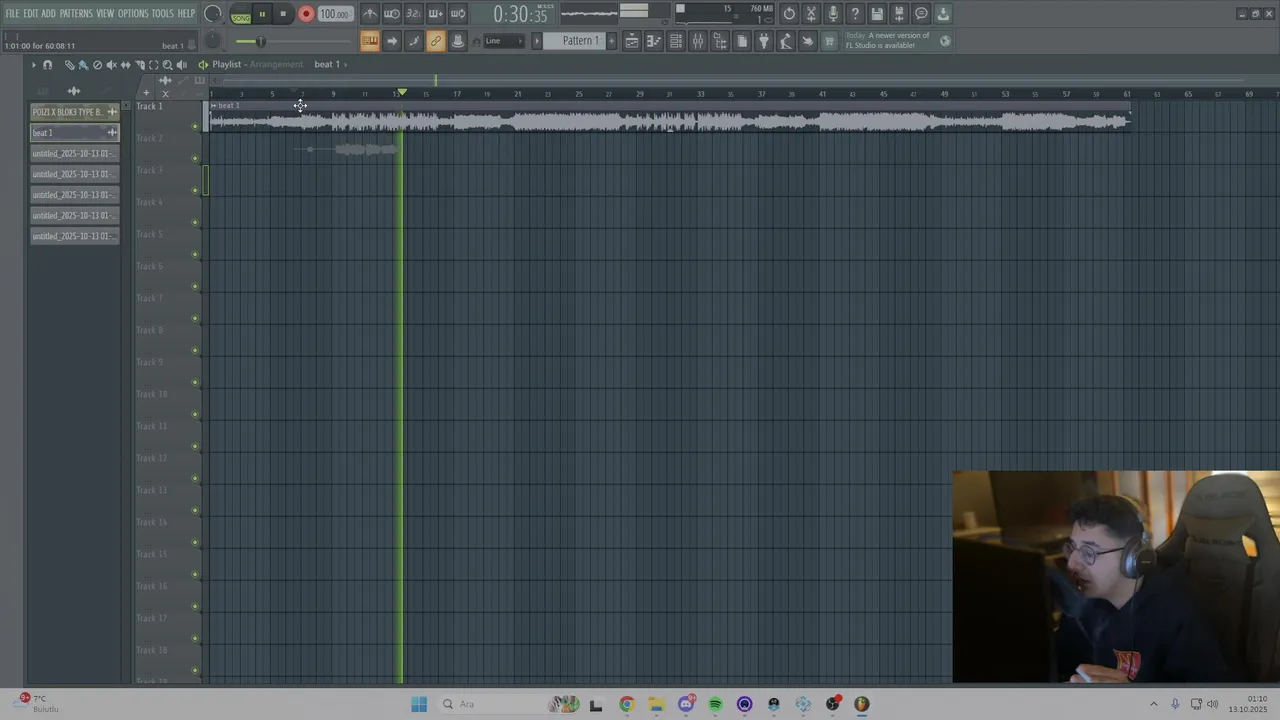Open the Playlist view icon
The height and width of the screenshot is (720, 1280).
pos(632,41)
